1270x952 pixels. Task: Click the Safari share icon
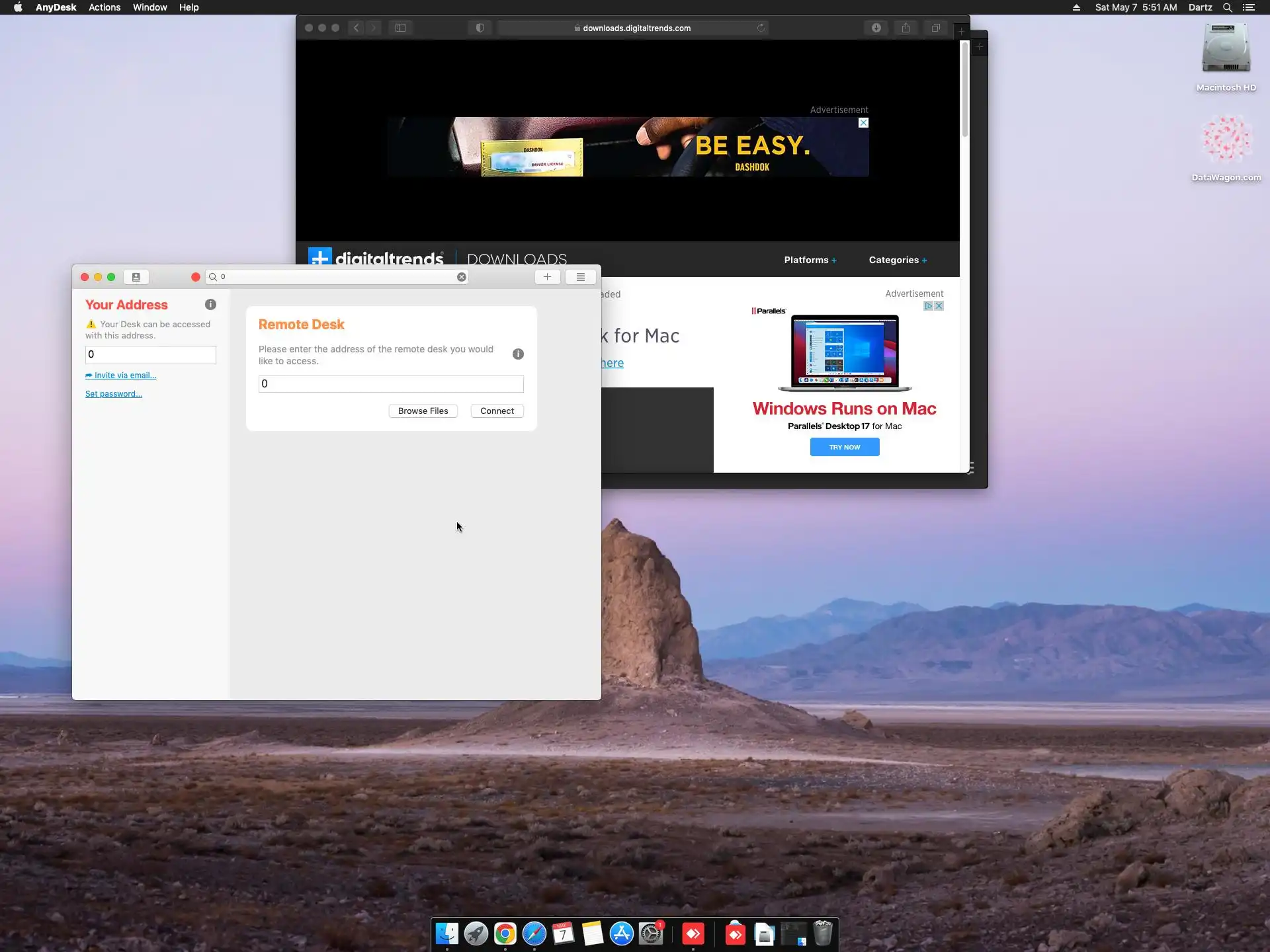point(906,28)
